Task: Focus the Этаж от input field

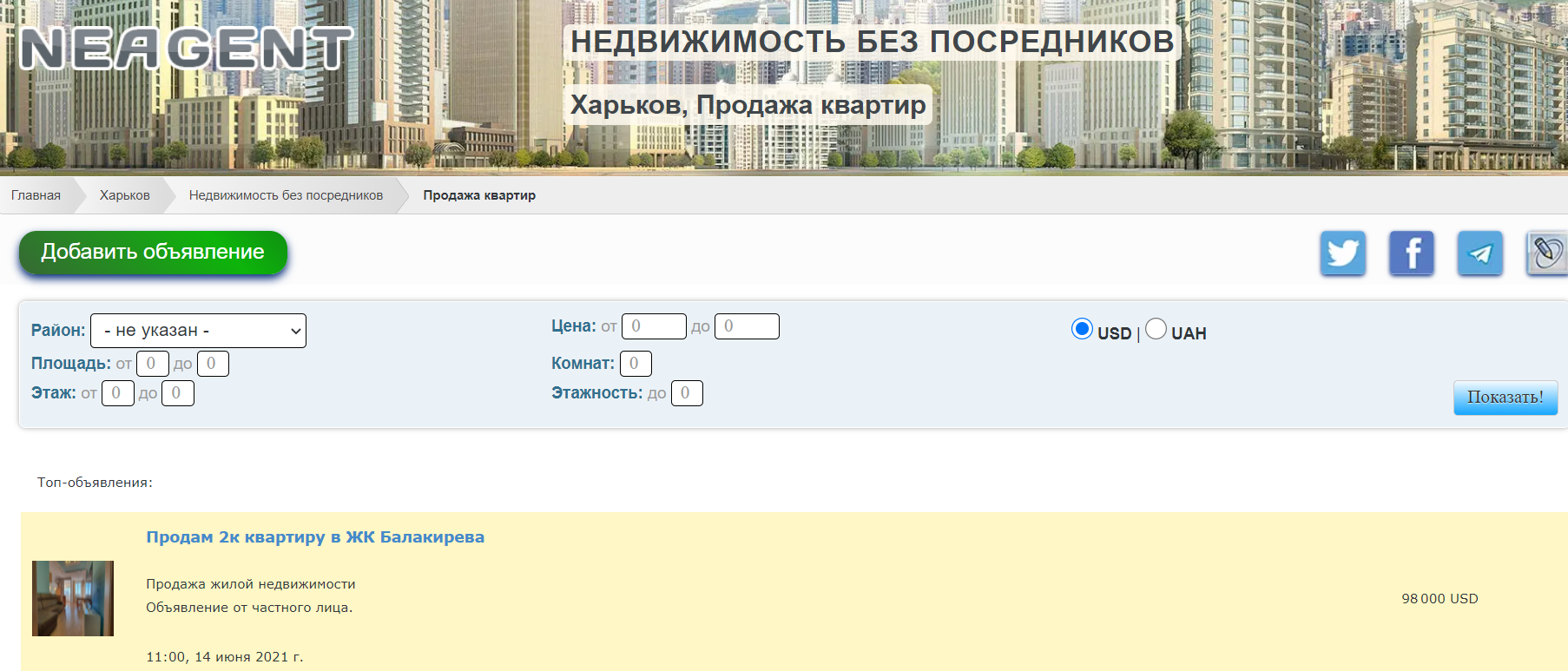Action: [x=117, y=393]
